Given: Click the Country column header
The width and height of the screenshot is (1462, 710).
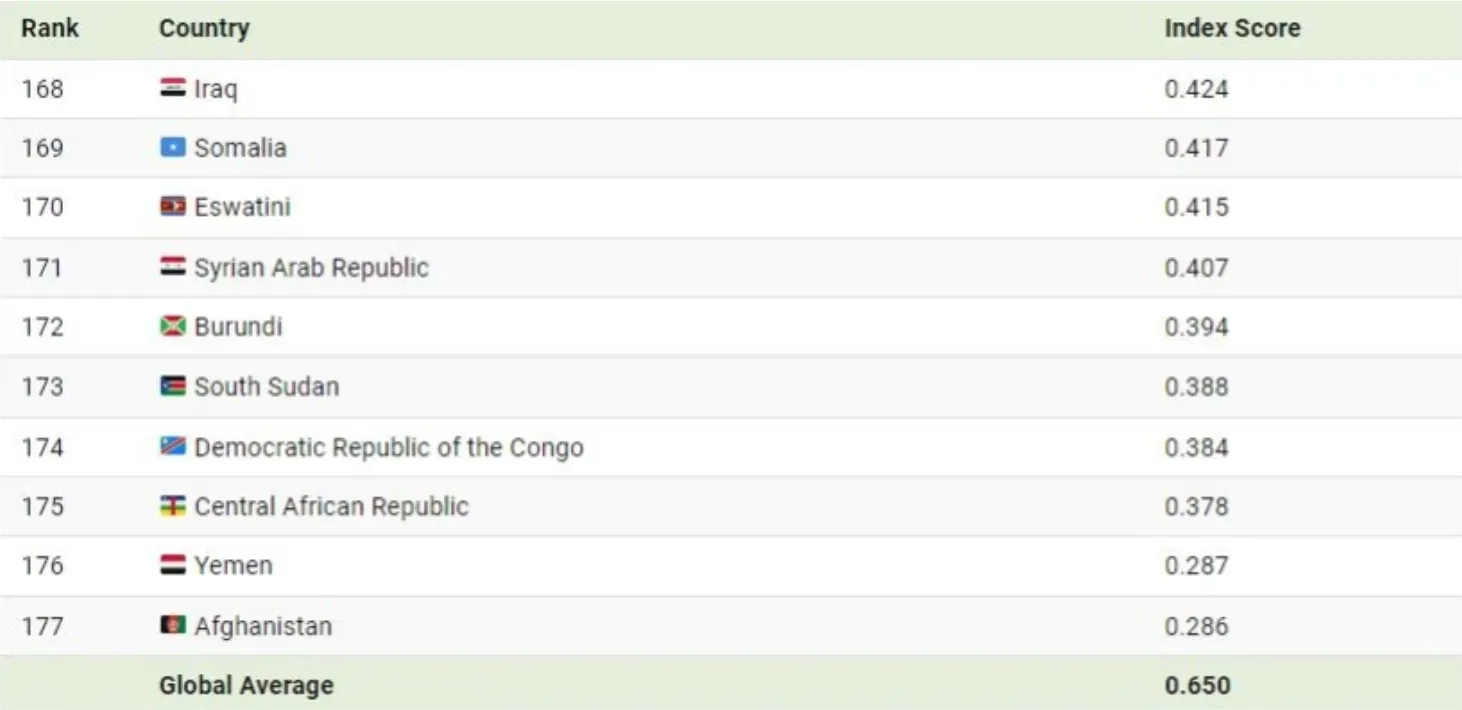Looking at the screenshot, I should [204, 28].
